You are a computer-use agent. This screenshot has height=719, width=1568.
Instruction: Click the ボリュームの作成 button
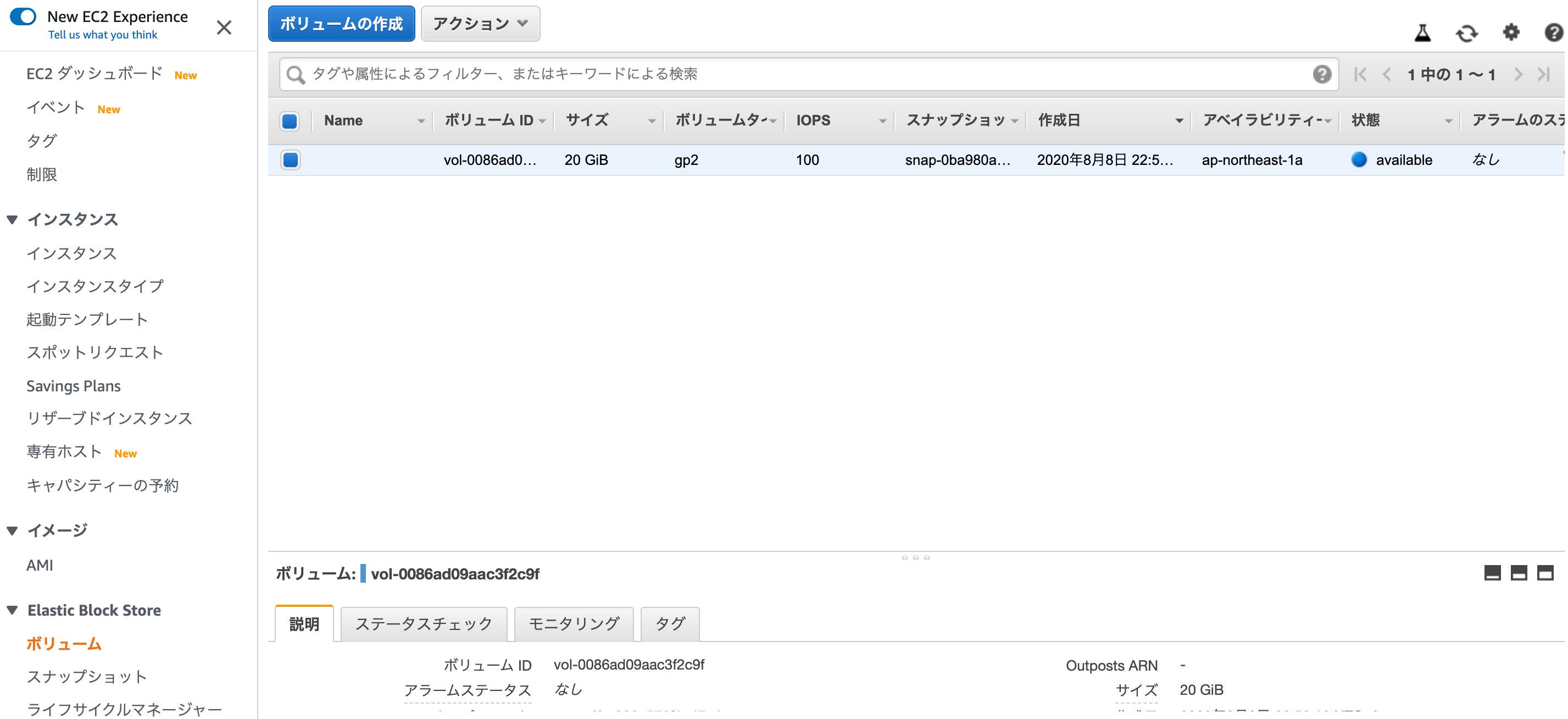[x=341, y=24]
